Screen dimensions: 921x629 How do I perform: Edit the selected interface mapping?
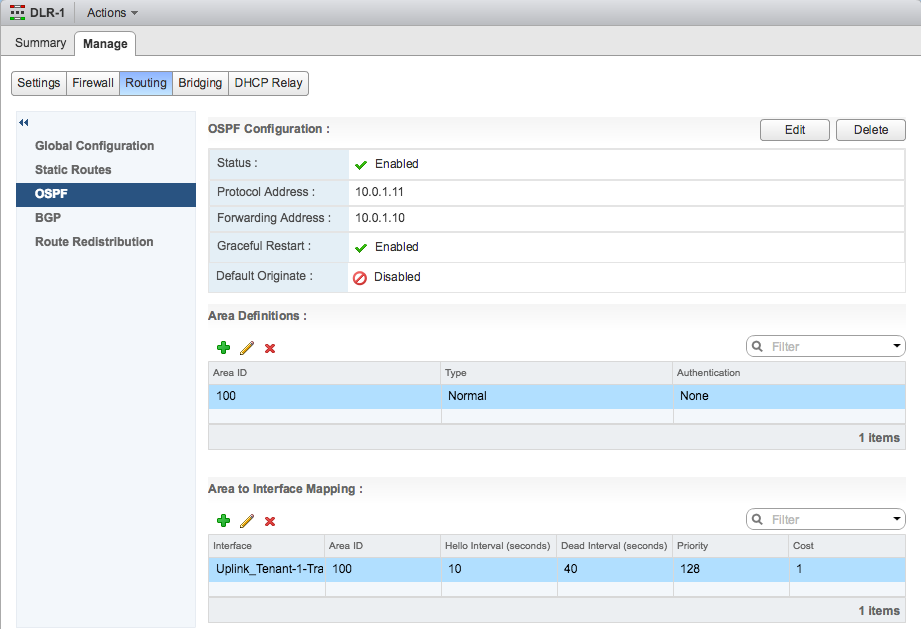247,520
